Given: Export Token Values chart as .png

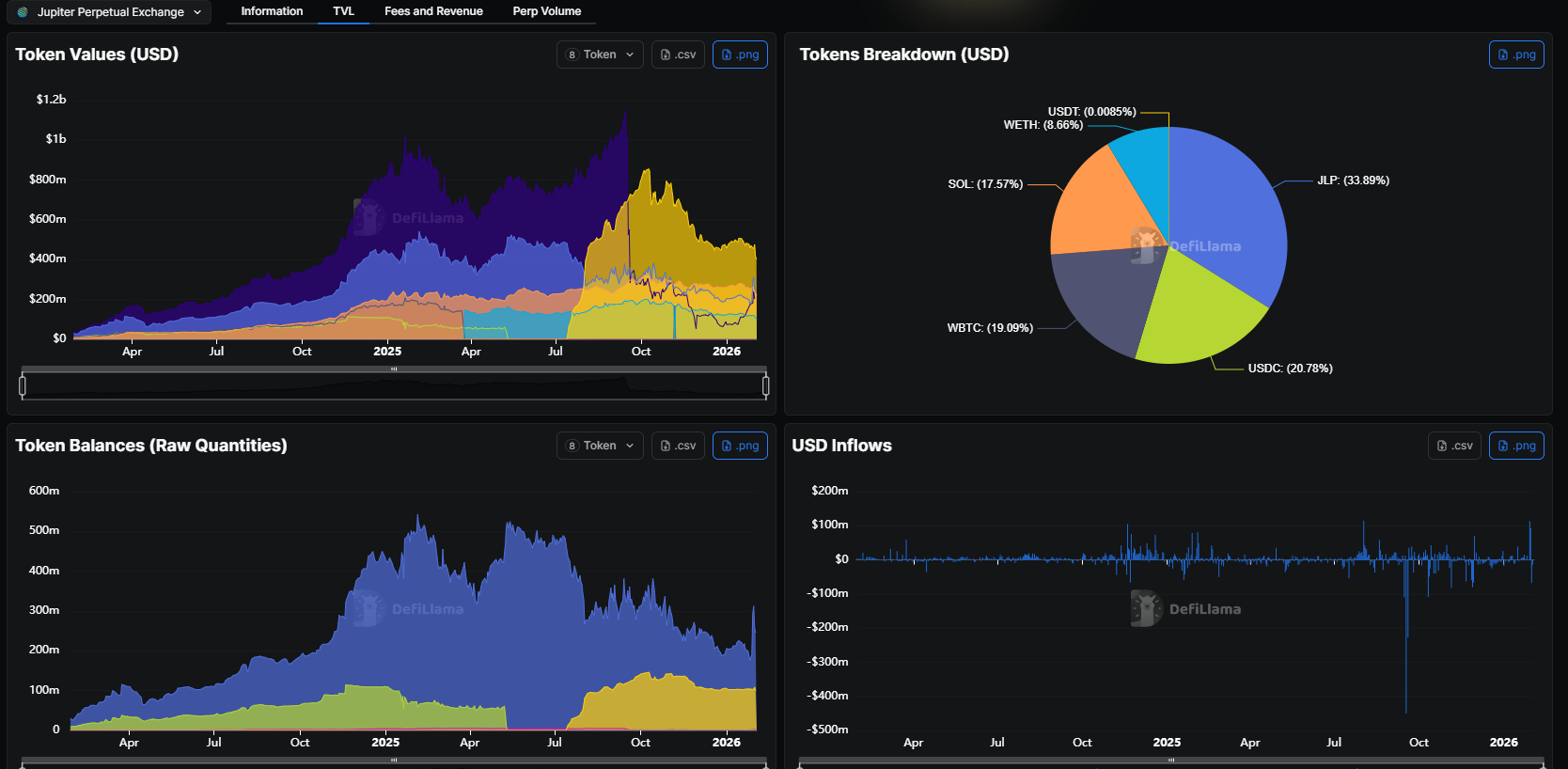Looking at the screenshot, I should tap(740, 55).
